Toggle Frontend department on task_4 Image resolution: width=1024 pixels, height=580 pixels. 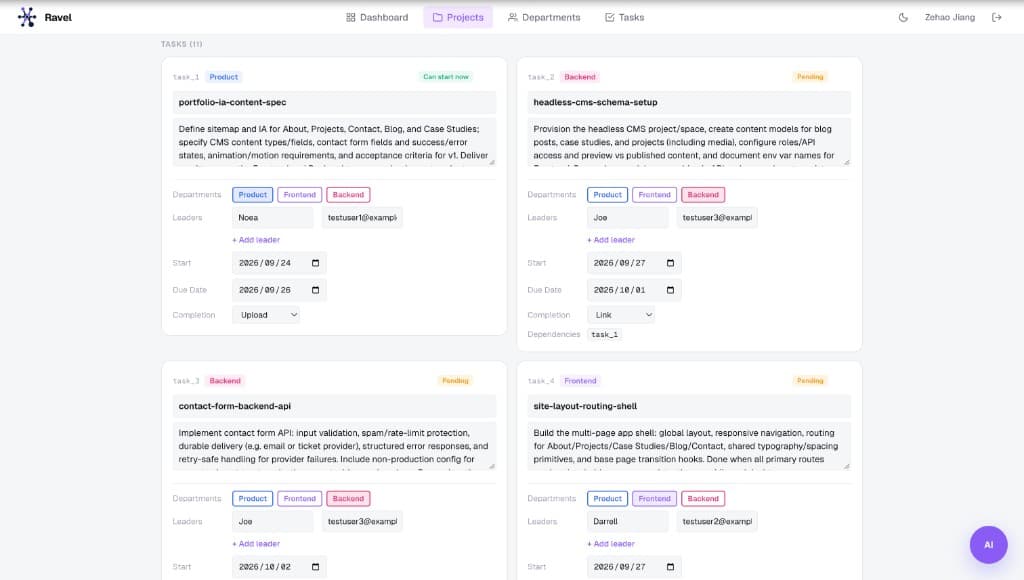[x=654, y=498]
